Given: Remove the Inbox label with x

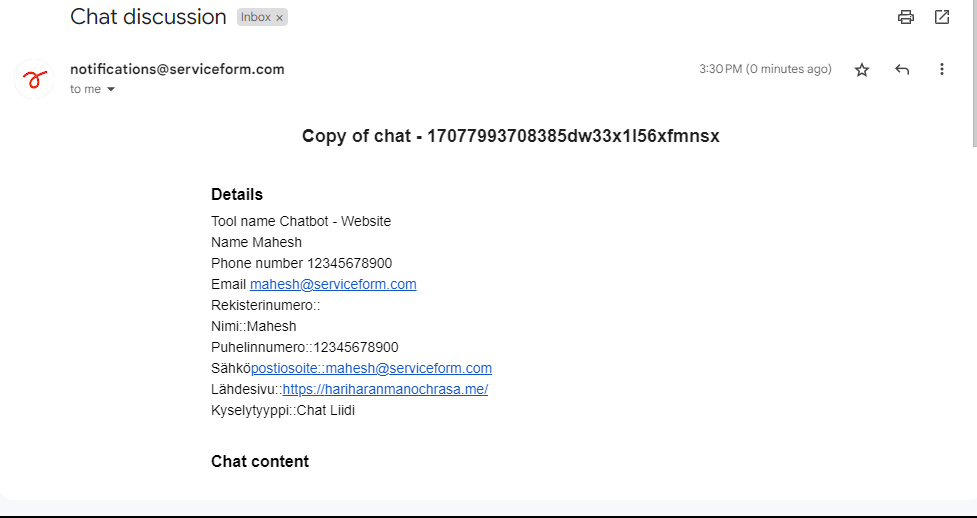Looking at the screenshot, I should click(x=279, y=18).
